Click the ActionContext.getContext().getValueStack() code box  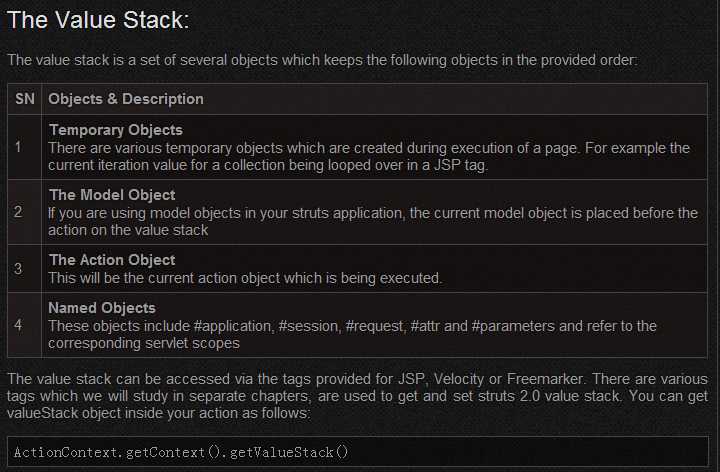359,453
